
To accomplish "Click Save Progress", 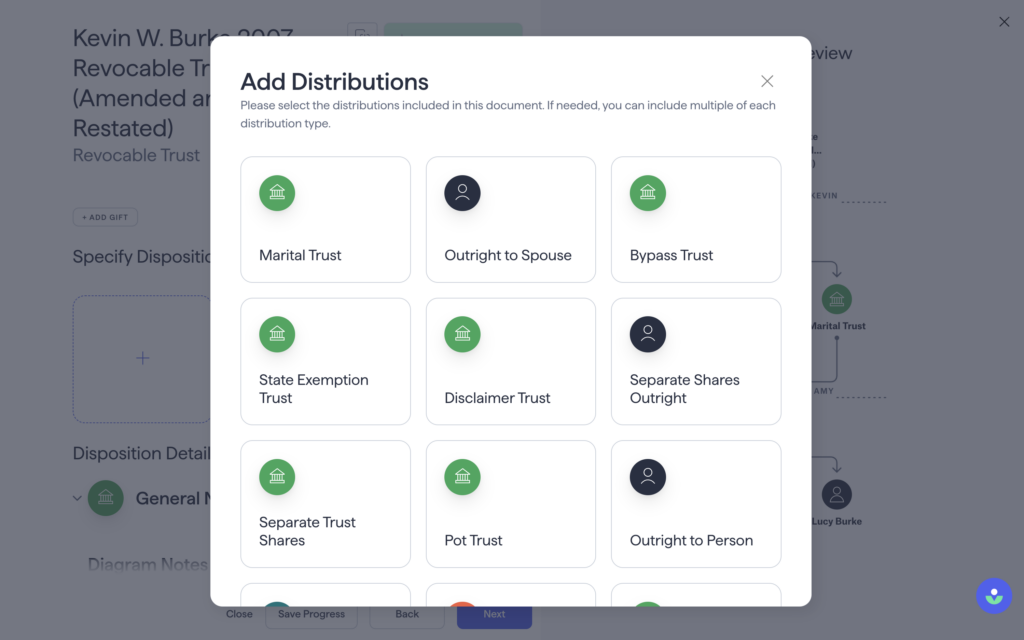I will click(x=312, y=615).
